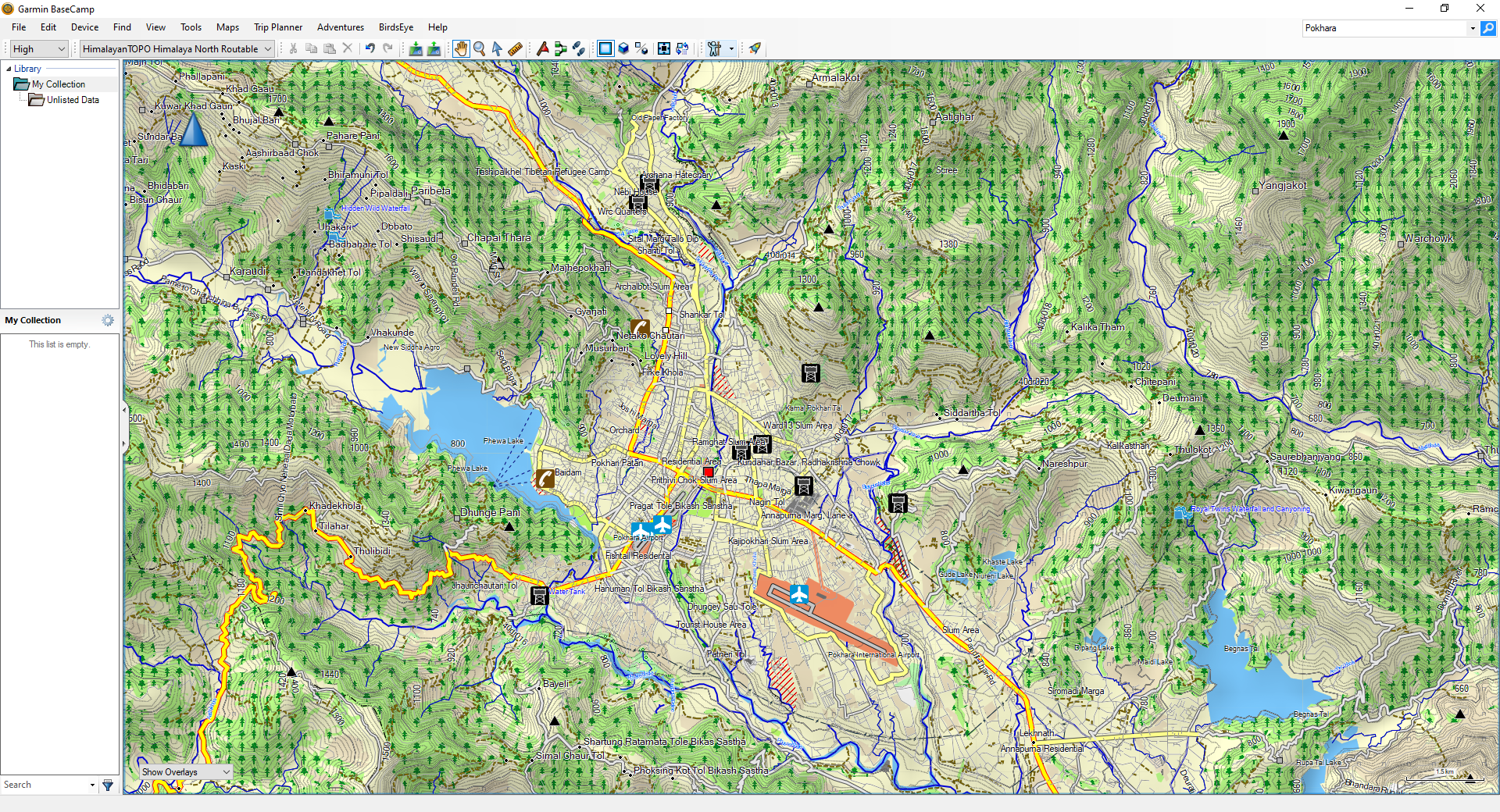Open the search filter type dropdown arrow
The width and height of the screenshot is (1500, 812).
pos(92,785)
